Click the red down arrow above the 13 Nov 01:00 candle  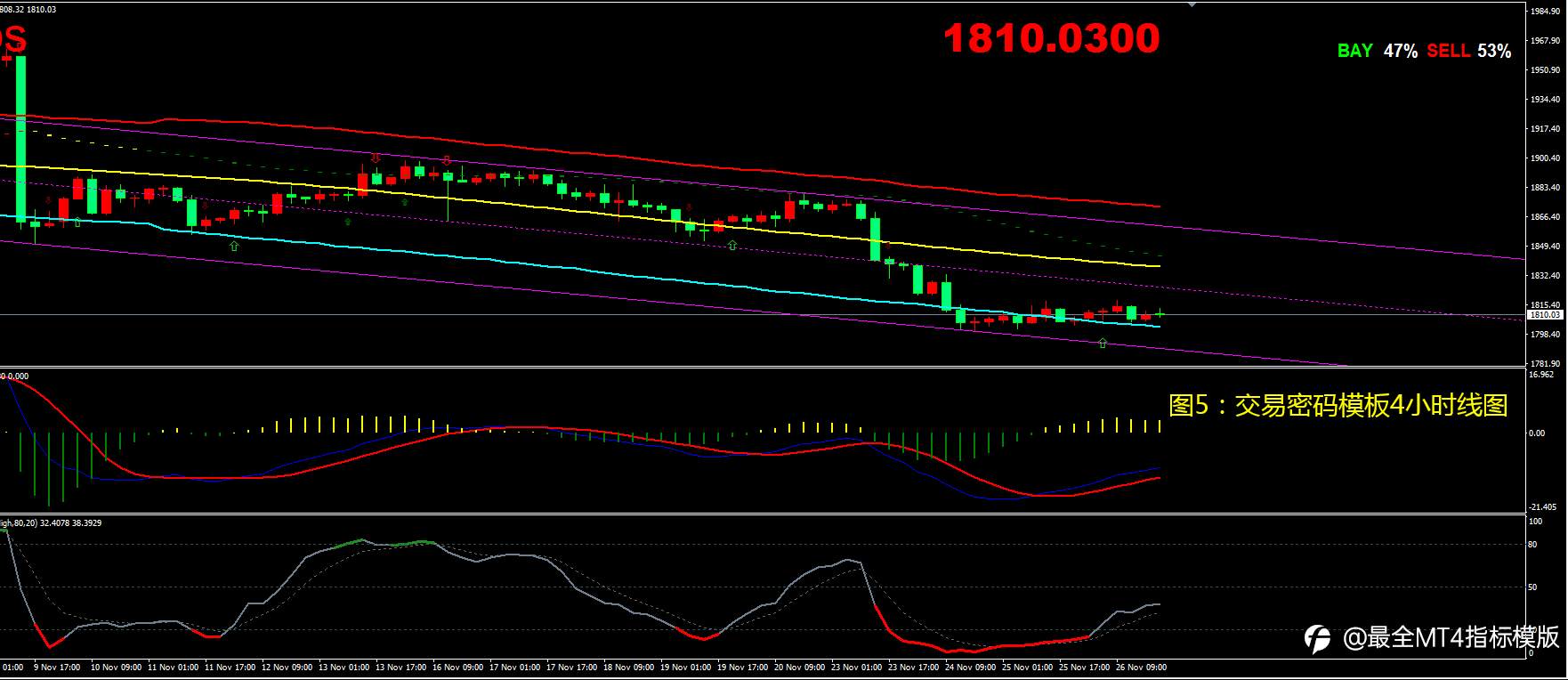tap(376, 158)
